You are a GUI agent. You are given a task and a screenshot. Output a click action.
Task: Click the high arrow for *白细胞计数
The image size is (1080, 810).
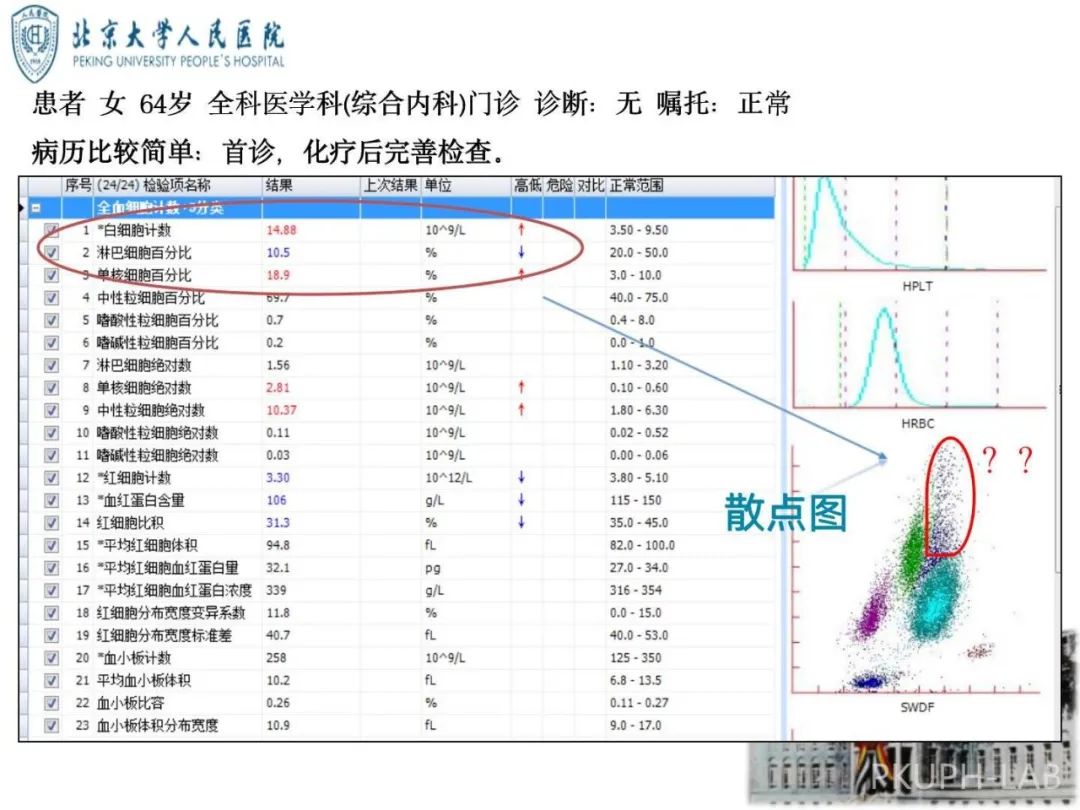pos(521,229)
